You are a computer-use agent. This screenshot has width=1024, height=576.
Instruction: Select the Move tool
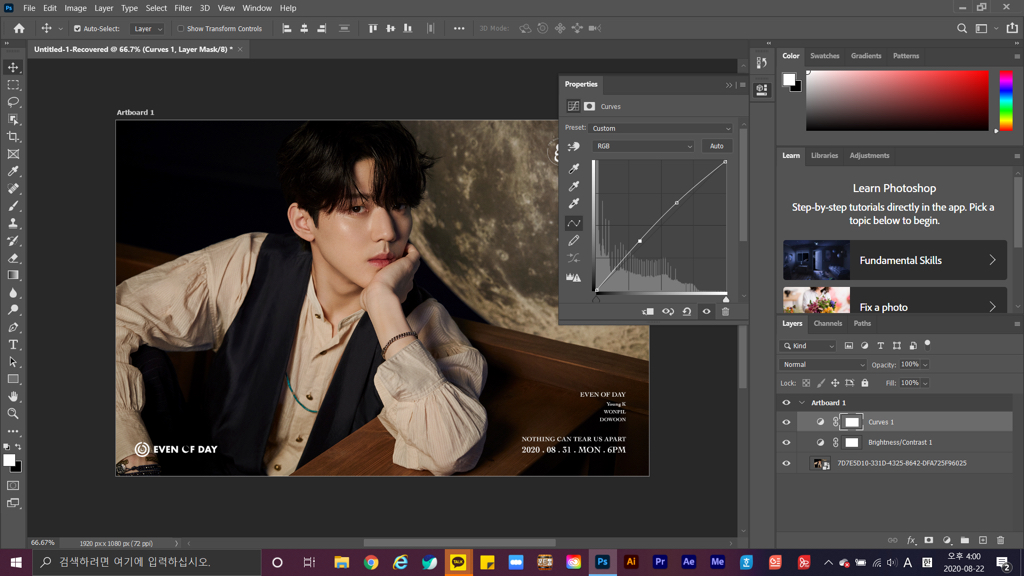[x=13, y=67]
